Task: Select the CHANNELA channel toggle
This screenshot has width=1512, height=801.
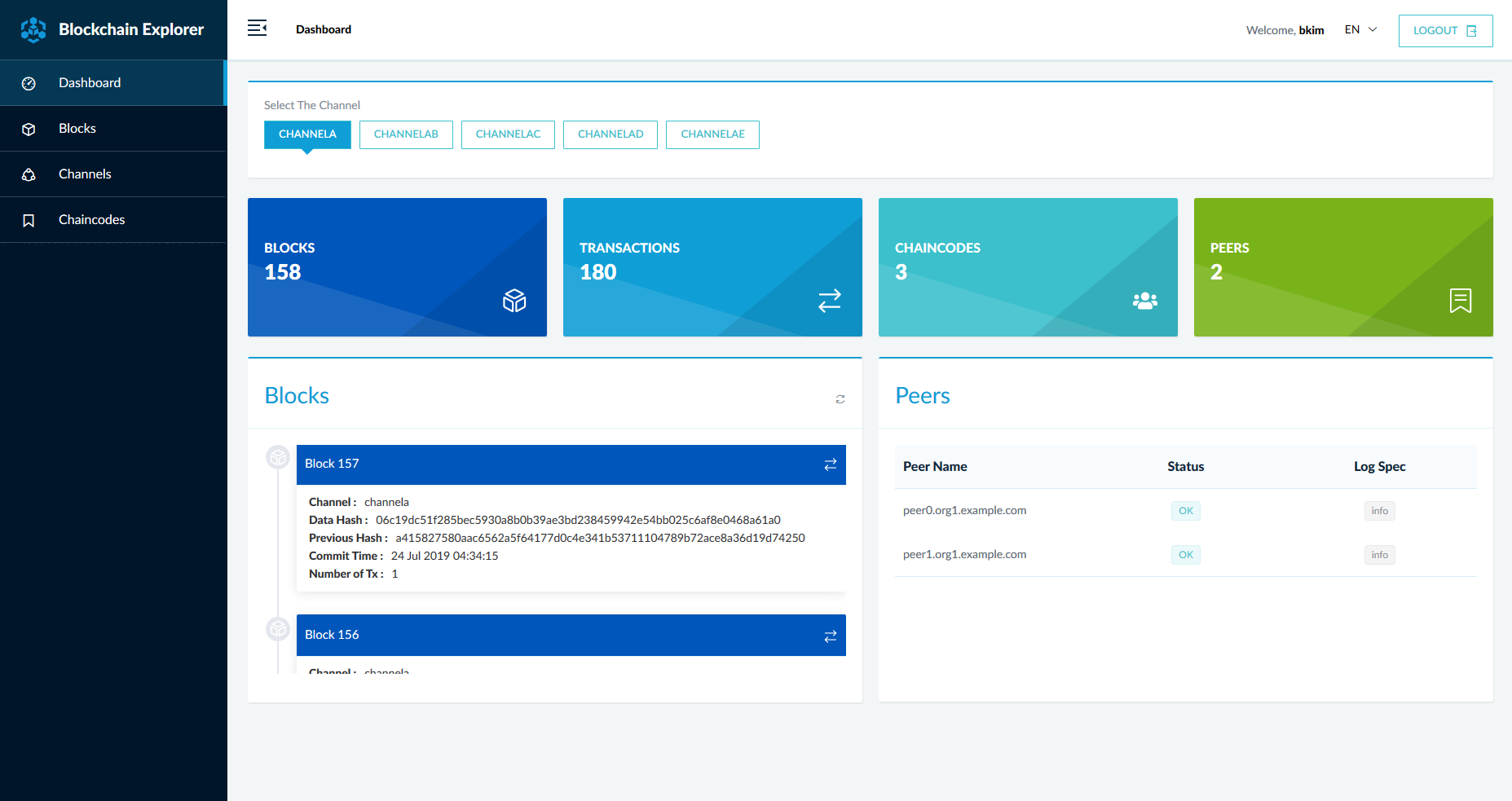Action: pos(307,134)
